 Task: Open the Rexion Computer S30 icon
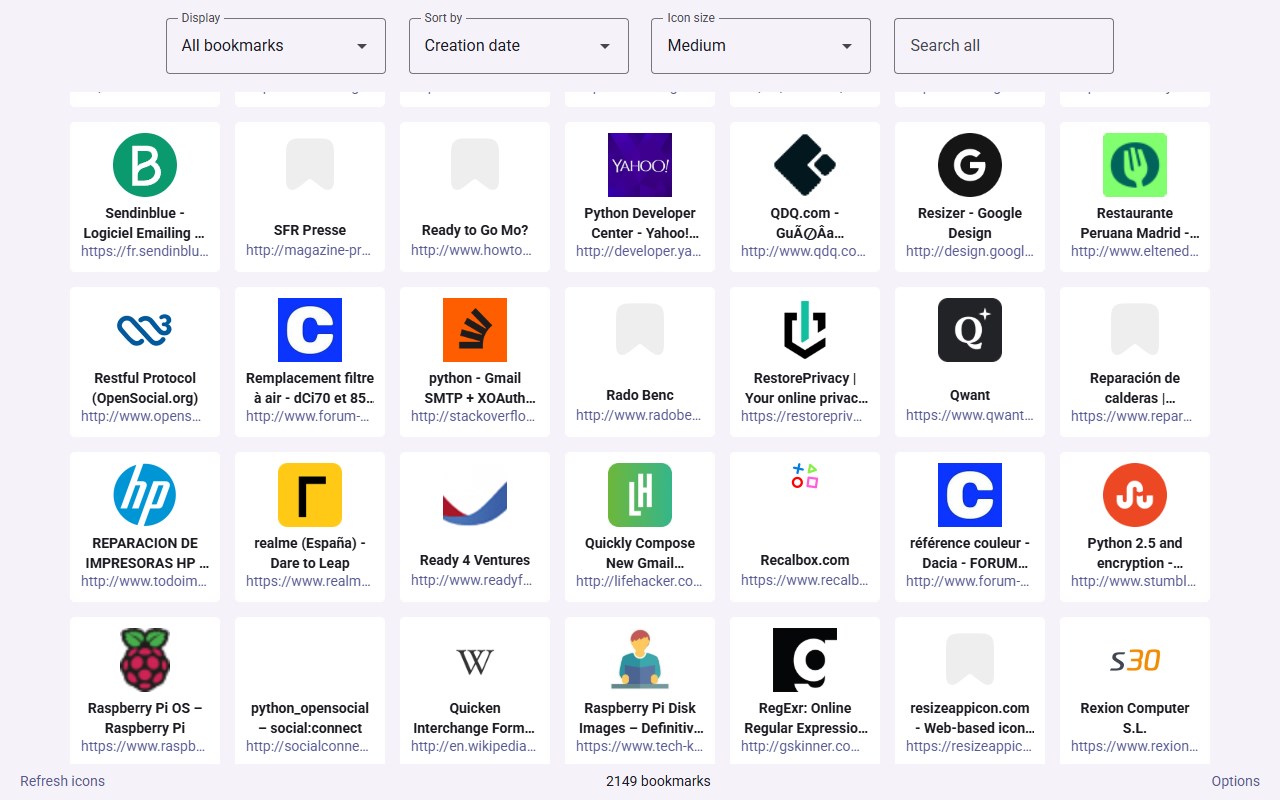(x=1135, y=660)
